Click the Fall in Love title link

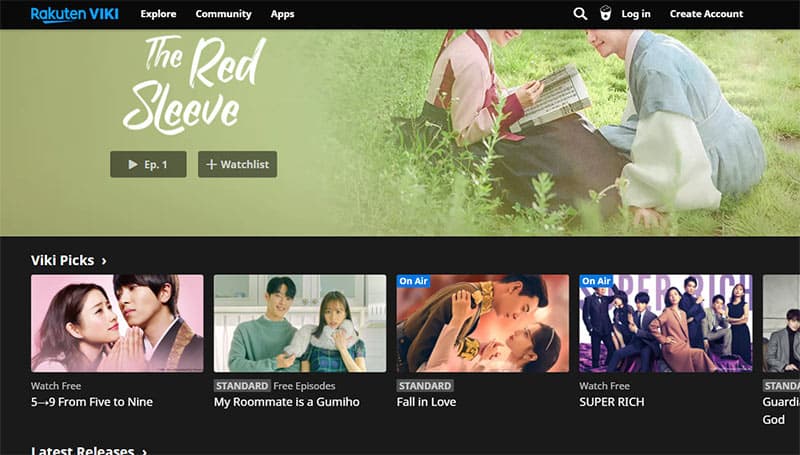click(x=426, y=402)
